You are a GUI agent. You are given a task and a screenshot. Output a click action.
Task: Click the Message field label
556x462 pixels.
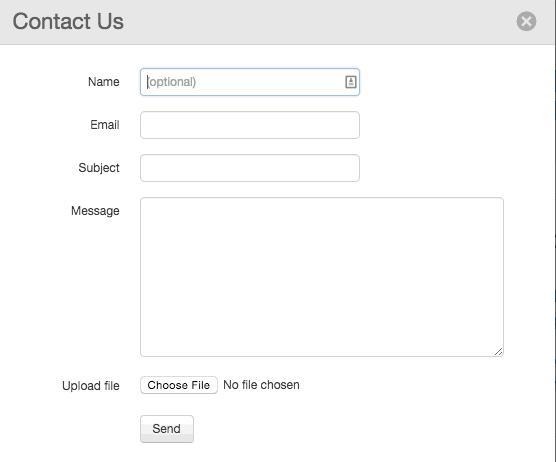[95, 211]
